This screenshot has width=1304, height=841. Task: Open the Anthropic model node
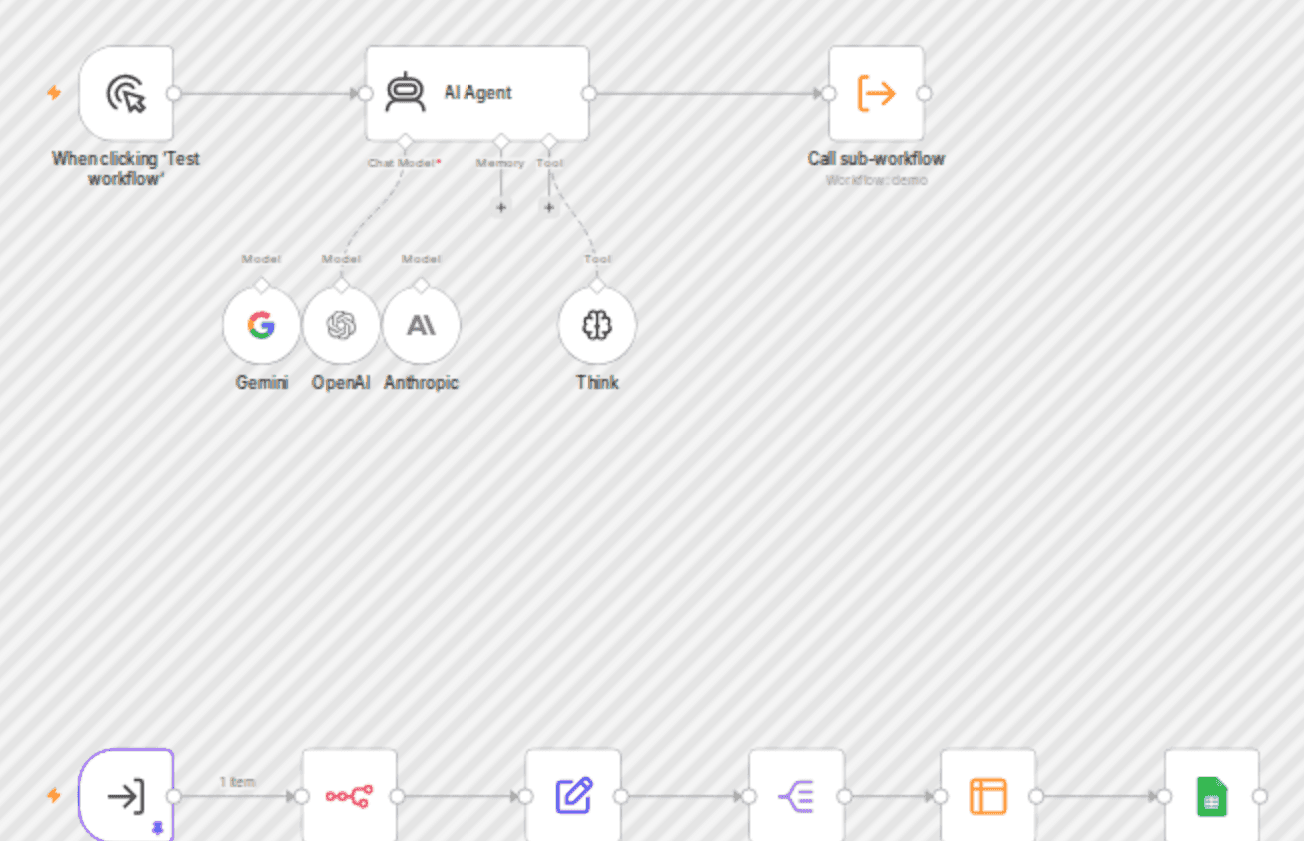click(x=421, y=325)
